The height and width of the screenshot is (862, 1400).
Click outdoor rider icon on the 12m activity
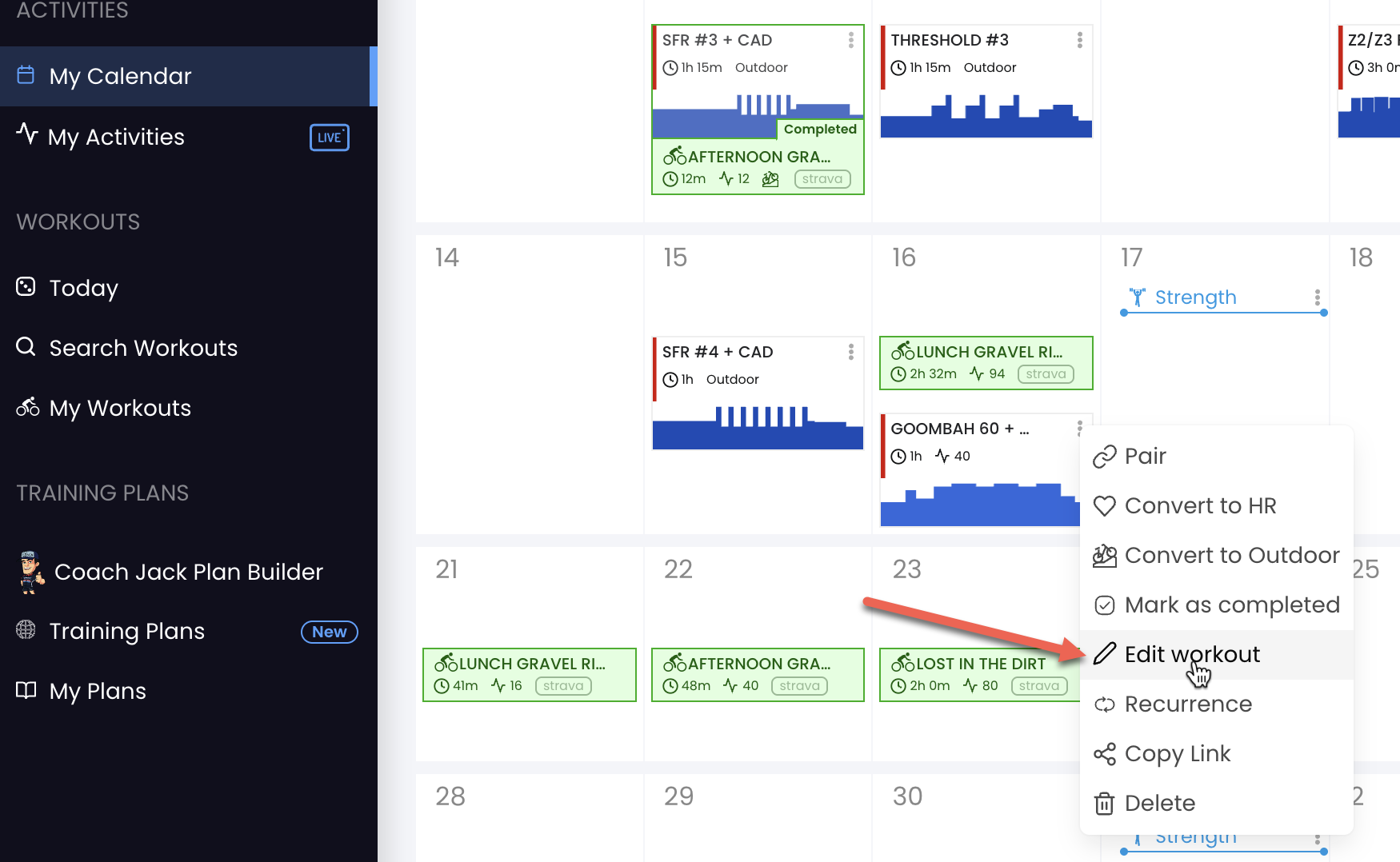(x=770, y=179)
